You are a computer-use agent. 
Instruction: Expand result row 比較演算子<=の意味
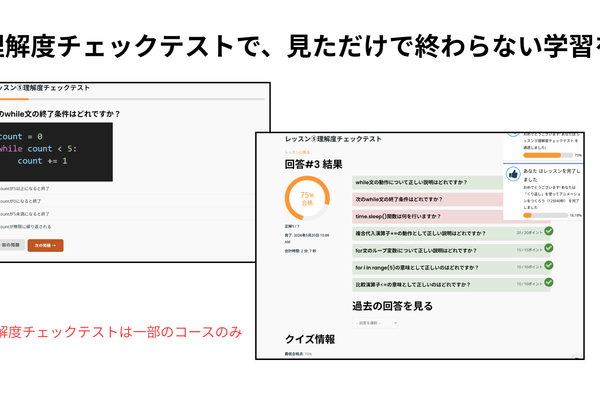point(451,285)
